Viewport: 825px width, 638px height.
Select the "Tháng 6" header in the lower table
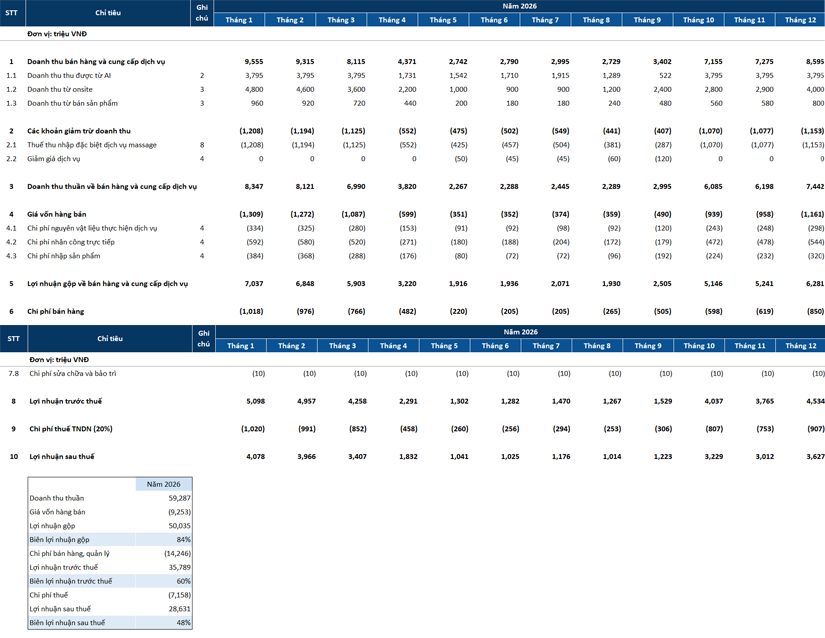(494, 346)
